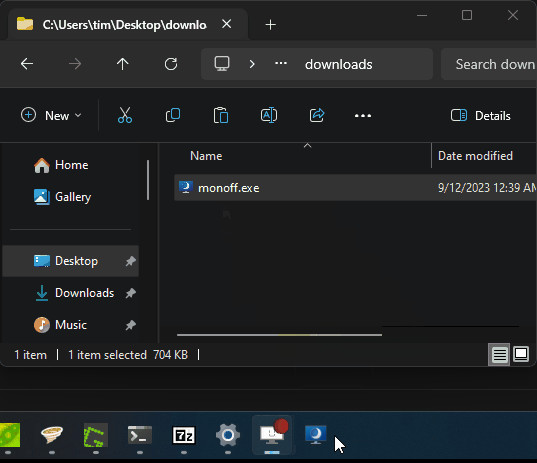The width and height of the screenshot is (537, 463).
Task: Open See more options ellipsis in toolbar
Action: (x=363, y=116)
